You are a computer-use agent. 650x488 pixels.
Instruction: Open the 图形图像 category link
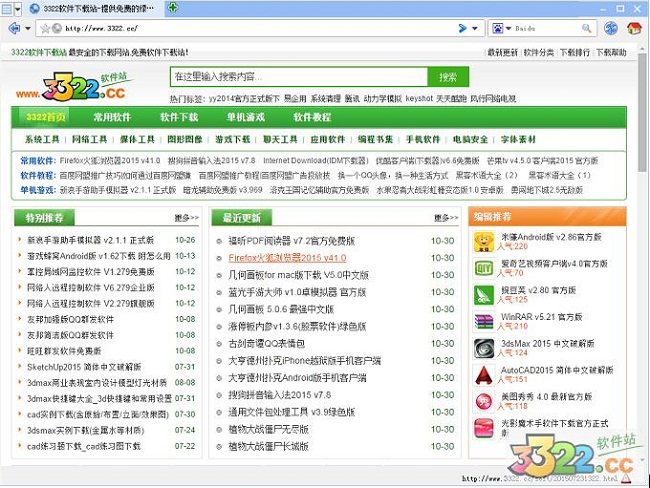click(x=185, y=139)
